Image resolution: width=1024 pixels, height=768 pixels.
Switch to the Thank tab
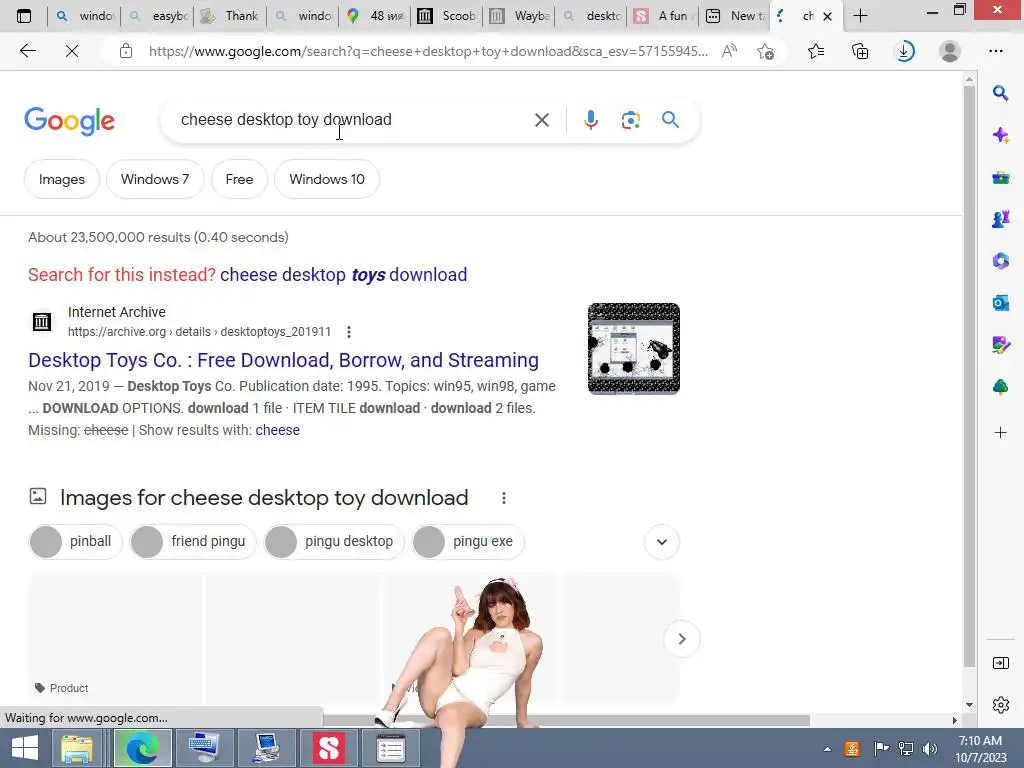(x=231, y=16)
